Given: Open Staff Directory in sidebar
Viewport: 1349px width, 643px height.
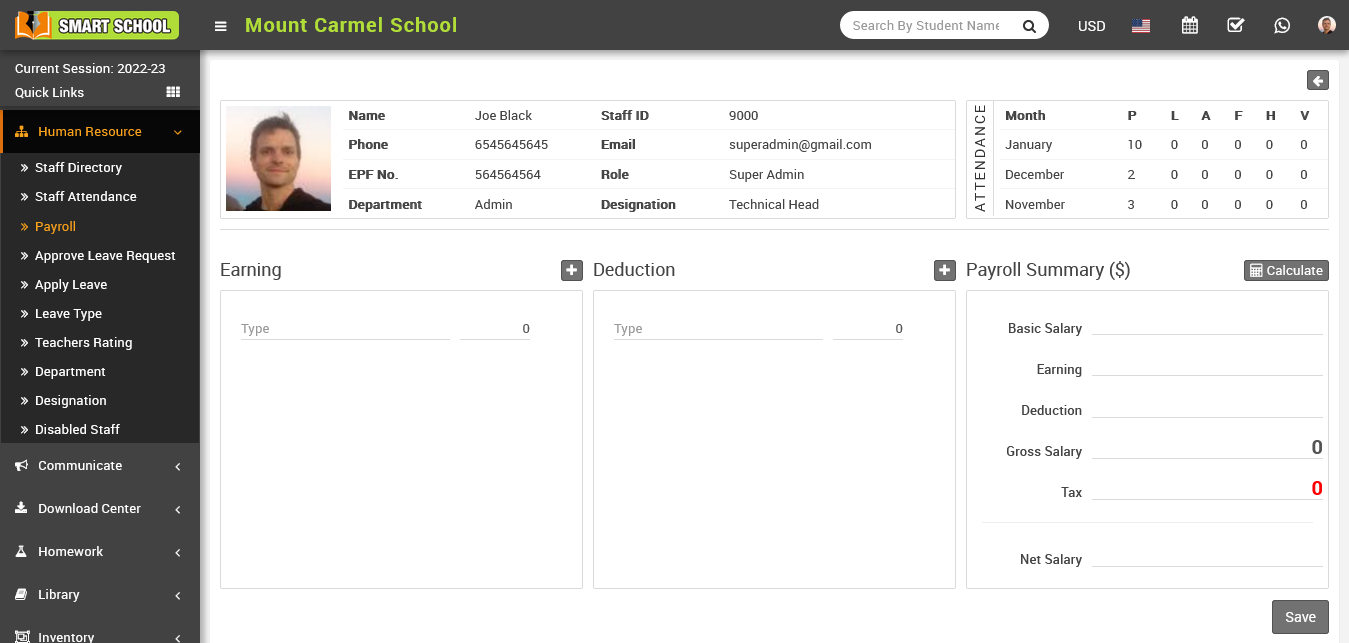Looking at the screenshot, I should tap(78, 168).
